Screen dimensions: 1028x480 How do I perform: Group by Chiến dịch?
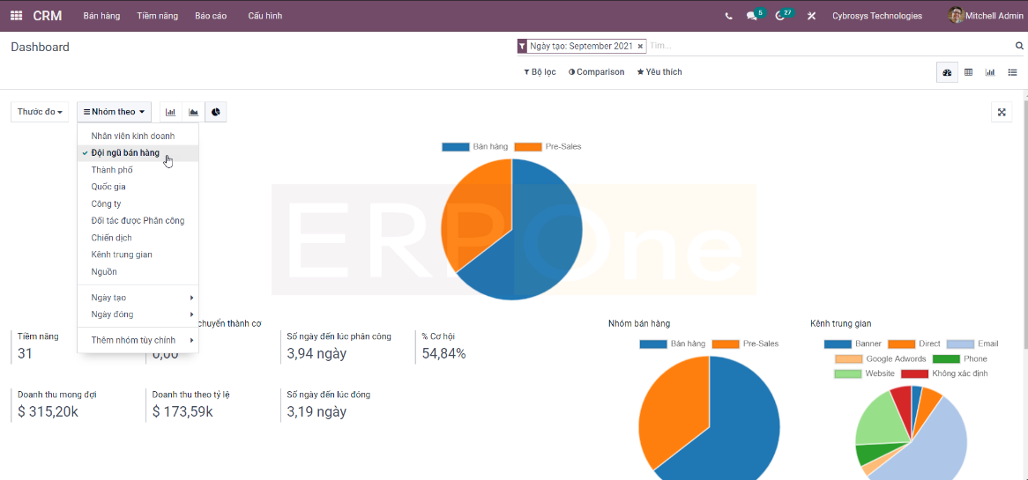[x=138, y=237]
